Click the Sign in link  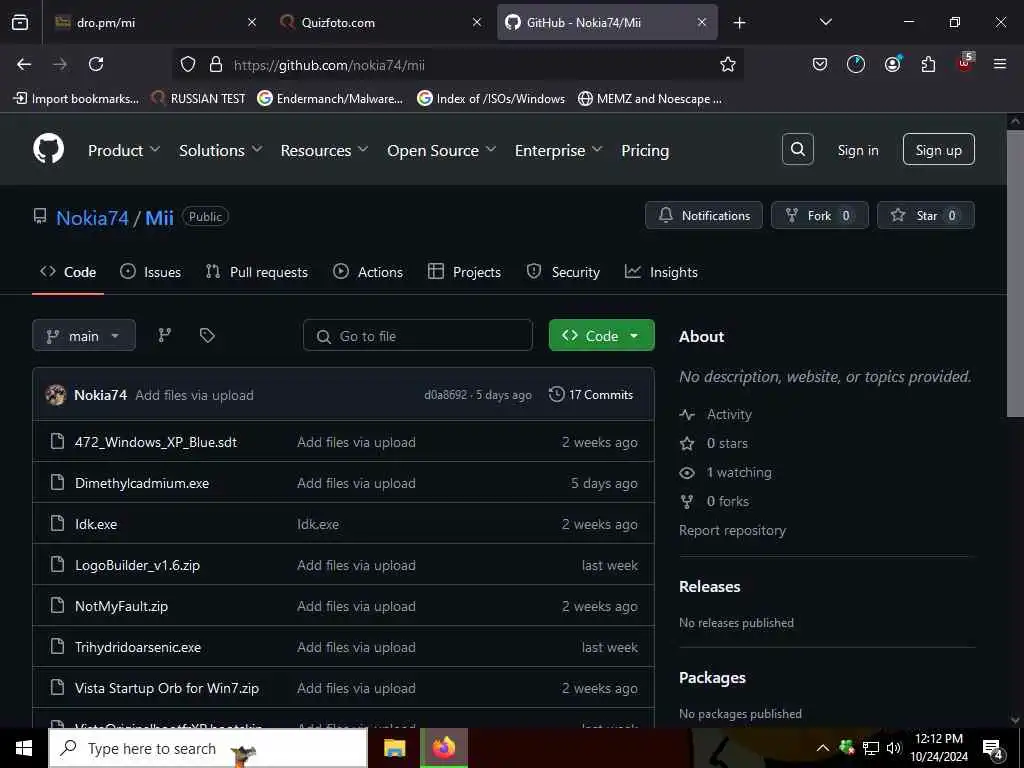[x=857, y=150]
